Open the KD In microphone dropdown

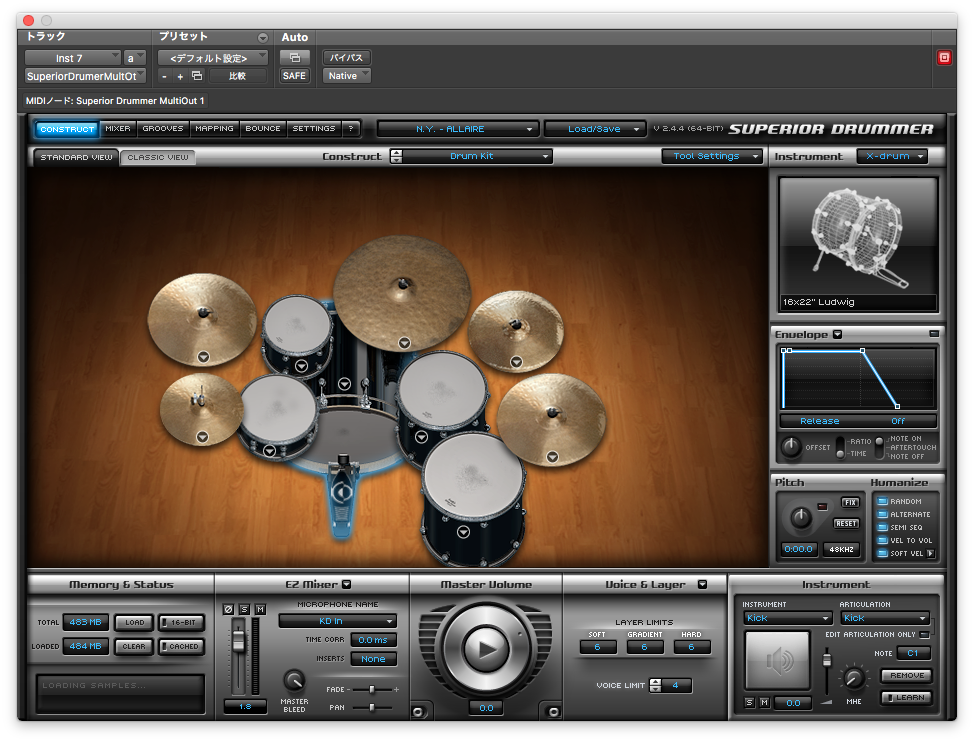[x=337, y=621]
